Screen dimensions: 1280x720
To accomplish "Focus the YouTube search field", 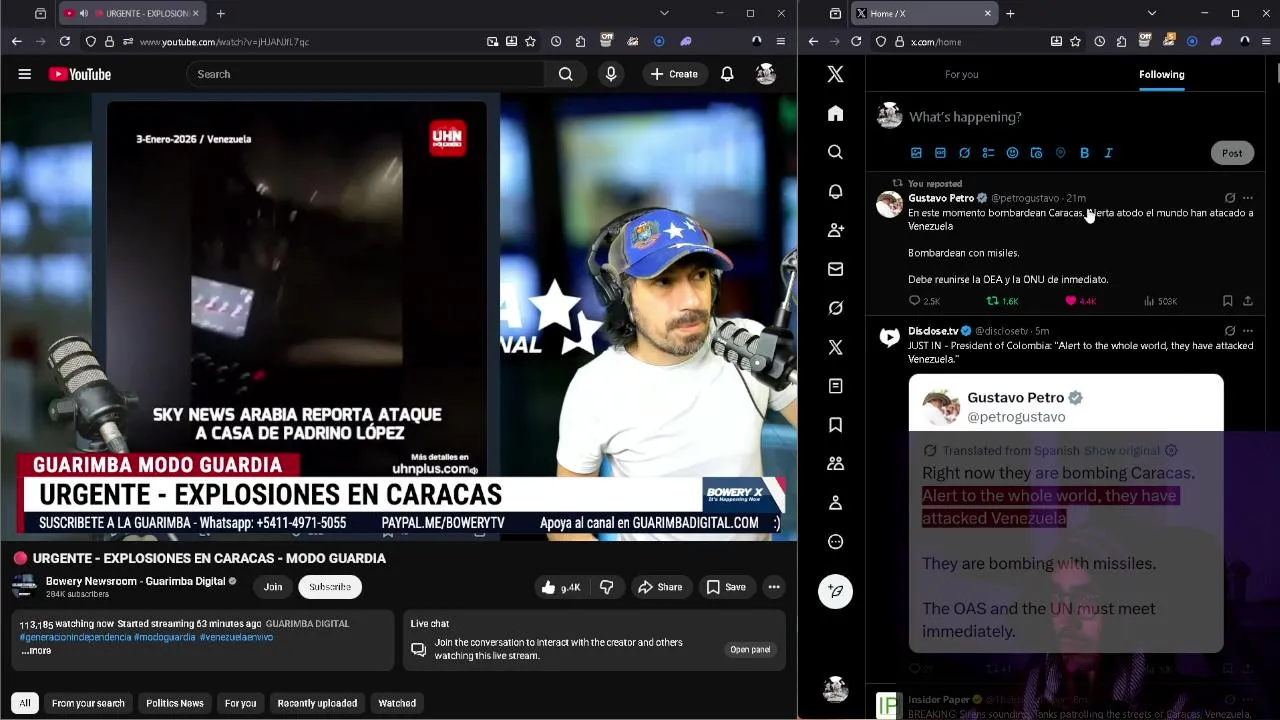I will tap(365, 74).
